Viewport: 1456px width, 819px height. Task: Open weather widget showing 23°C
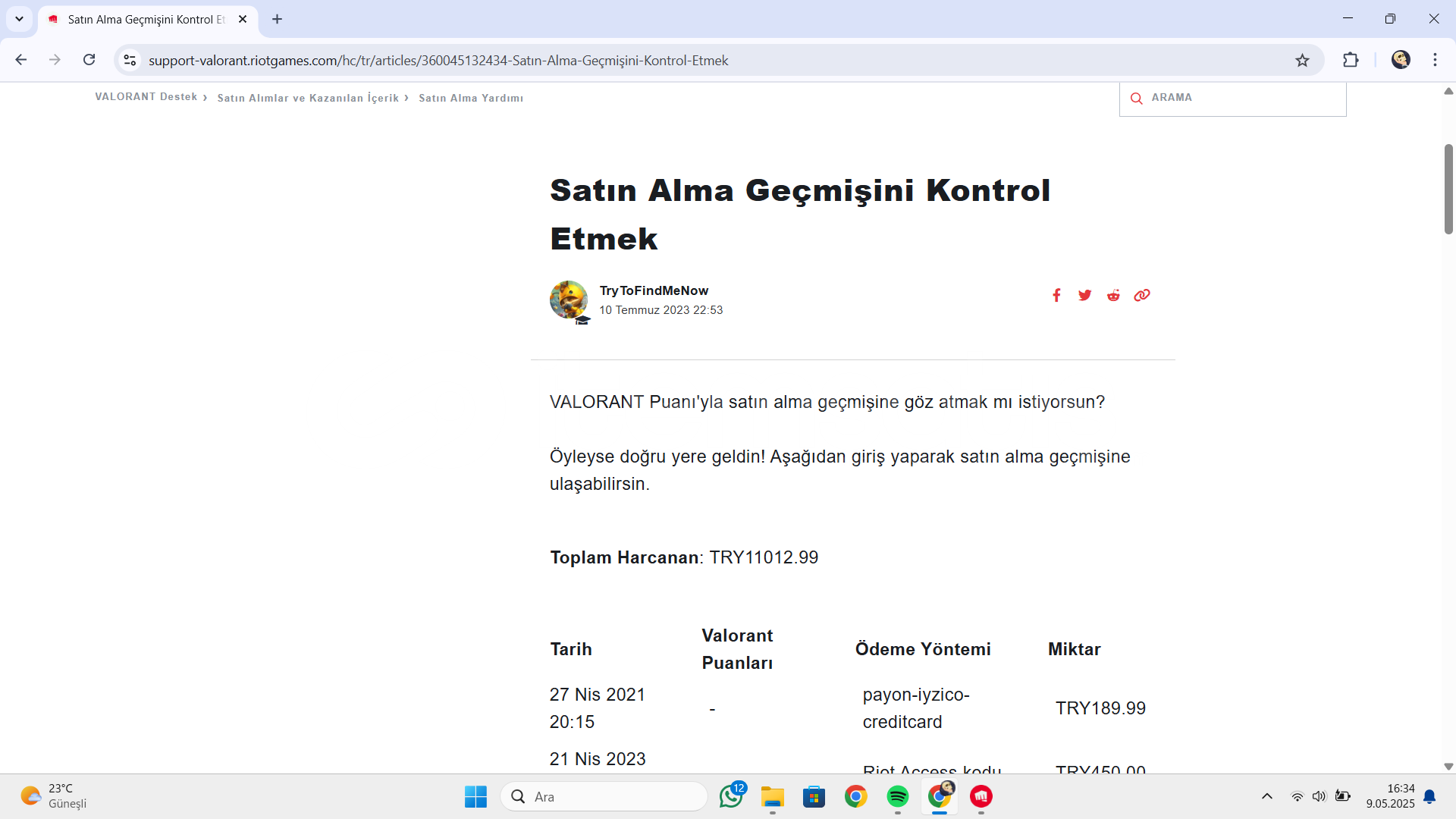pos(53,796)
